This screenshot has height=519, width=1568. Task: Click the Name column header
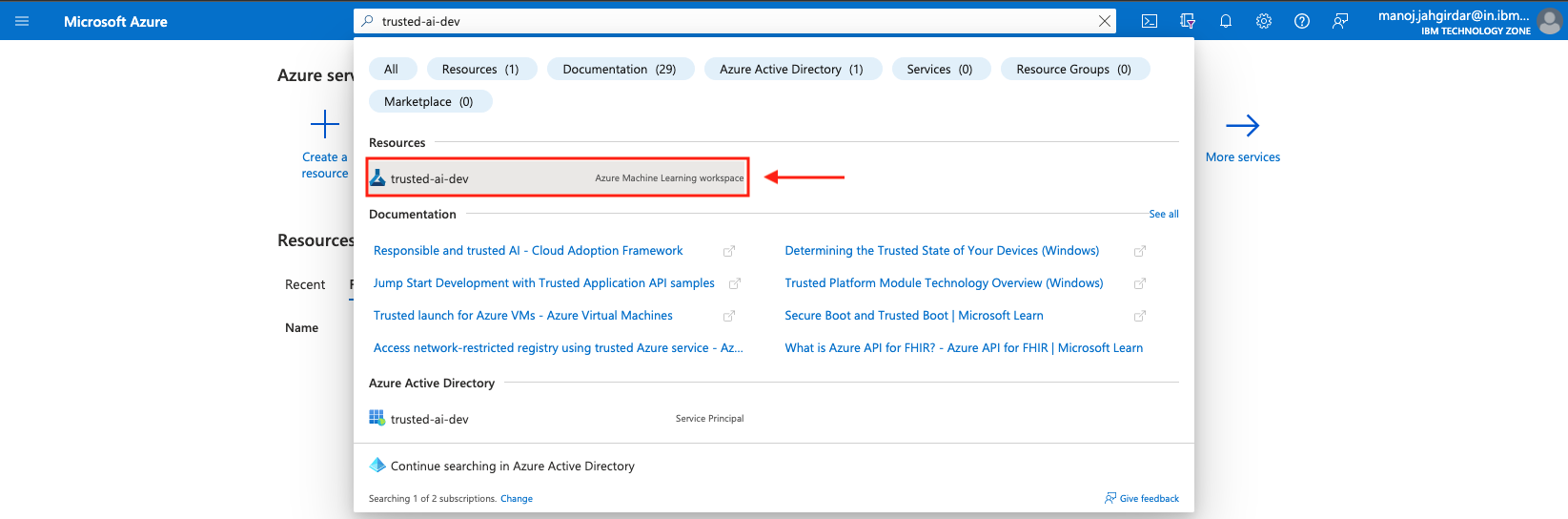click(302, 327)
